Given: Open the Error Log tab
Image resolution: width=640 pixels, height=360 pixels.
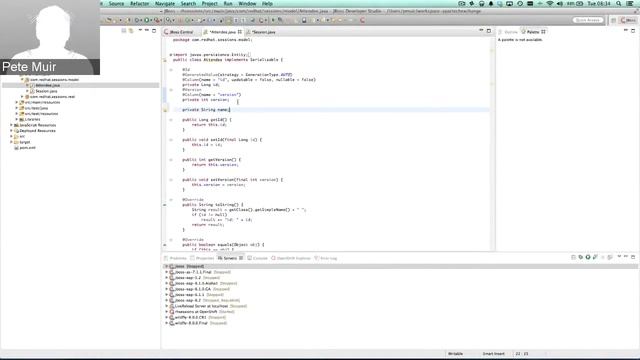Looking at the screenshot, I should [326, 258].
